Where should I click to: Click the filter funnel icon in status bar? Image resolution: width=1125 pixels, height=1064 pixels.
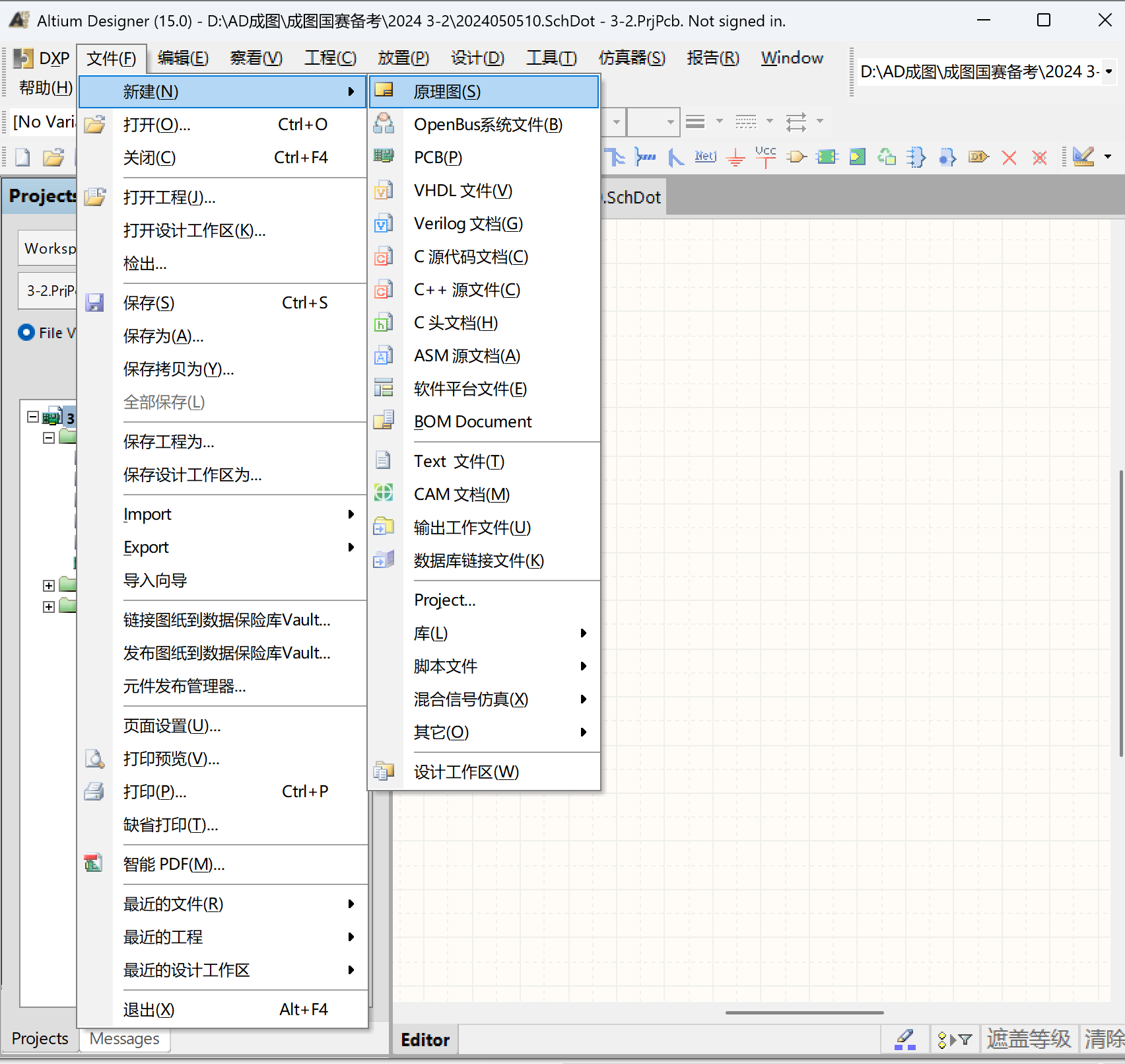pos(955,1040)
